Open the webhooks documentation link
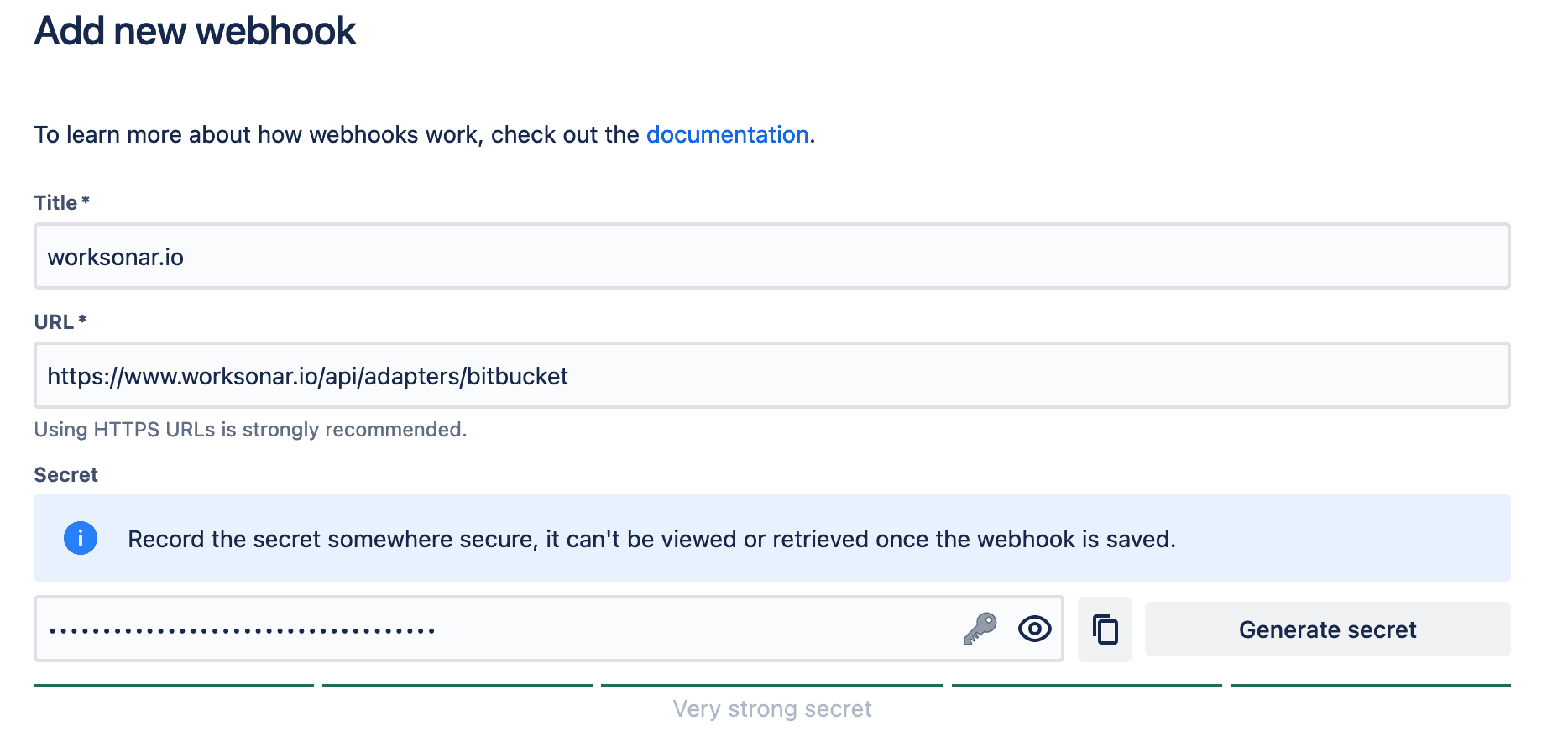1568x747 pixels. (727, 134)
